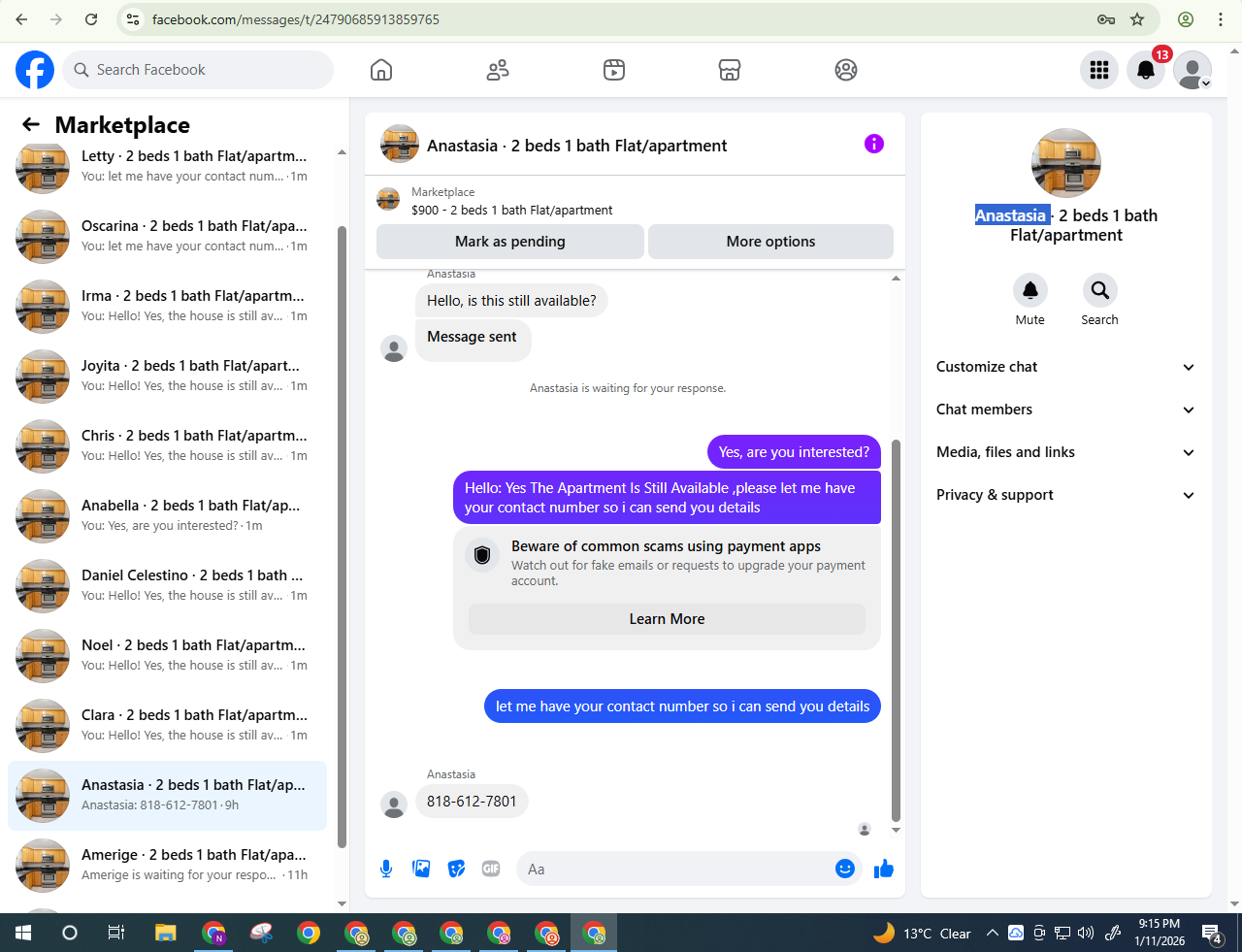Expand the Chat members section
The height and width of the screenshot is (952, 1242).
click(1065, 410)
